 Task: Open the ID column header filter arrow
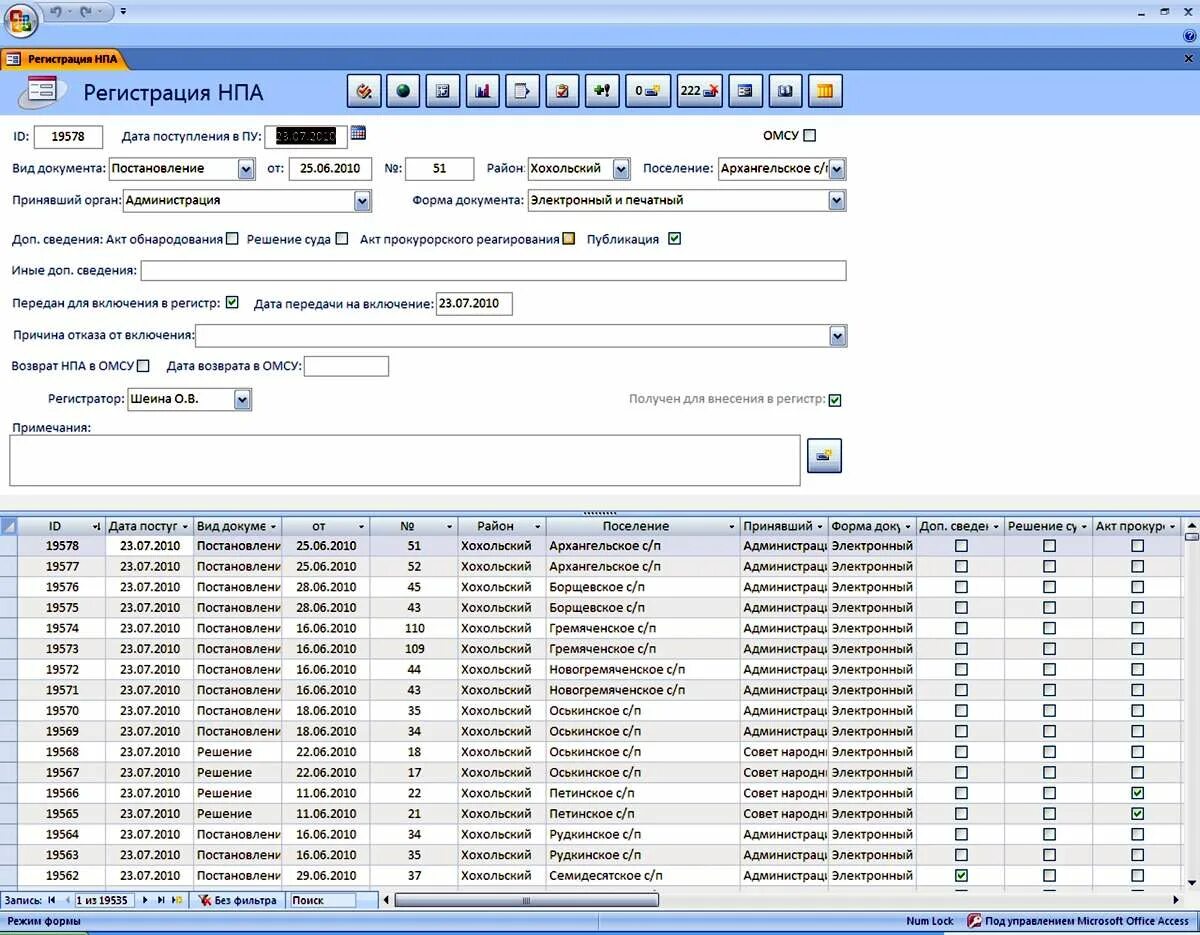[x=96, y=526]
